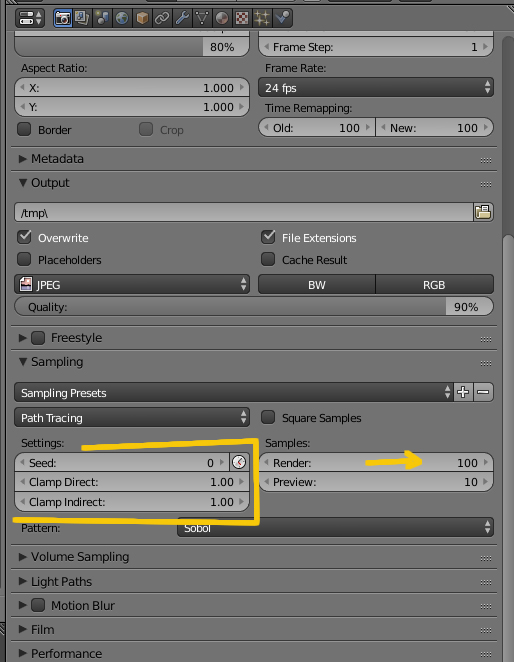Click the output folder browse icon
Viewport: 514px width, 662px height.
tap(483, 212)
